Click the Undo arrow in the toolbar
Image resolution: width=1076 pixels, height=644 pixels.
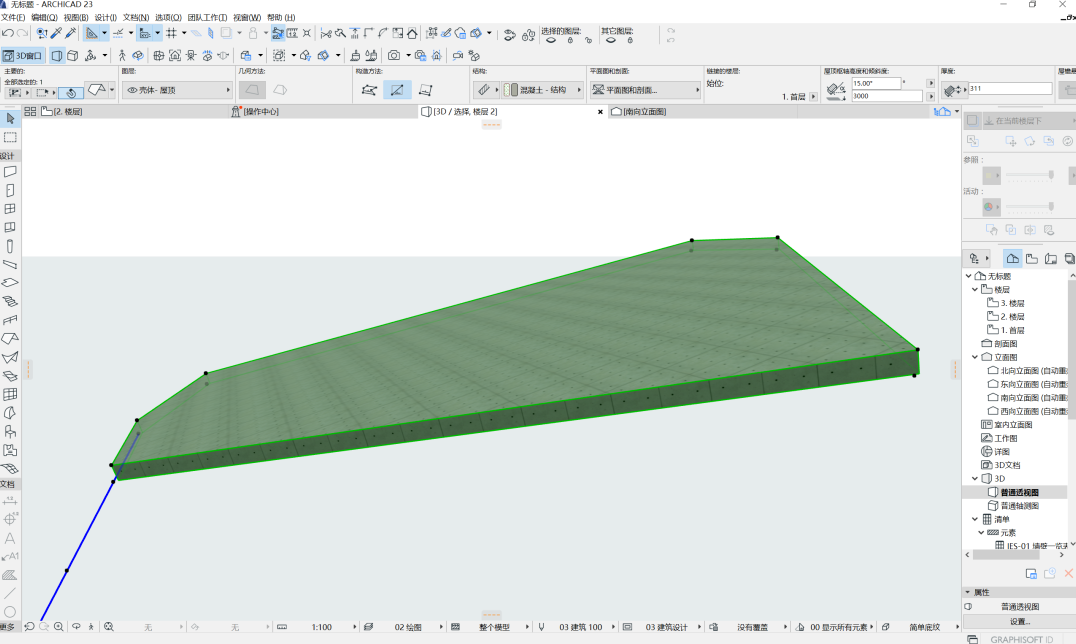point(8,33)
